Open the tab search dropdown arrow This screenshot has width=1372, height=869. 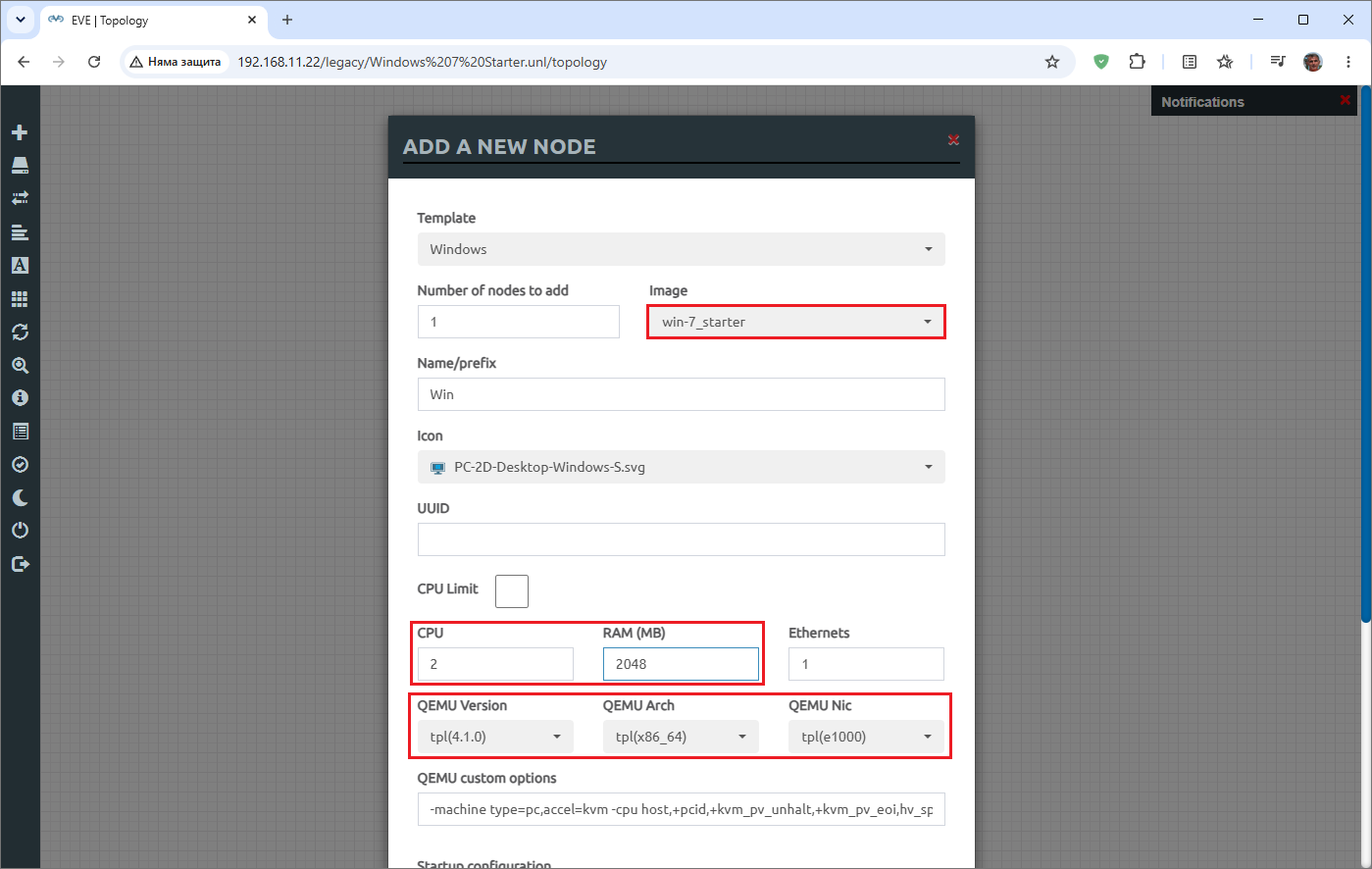[x=20, y=20]
